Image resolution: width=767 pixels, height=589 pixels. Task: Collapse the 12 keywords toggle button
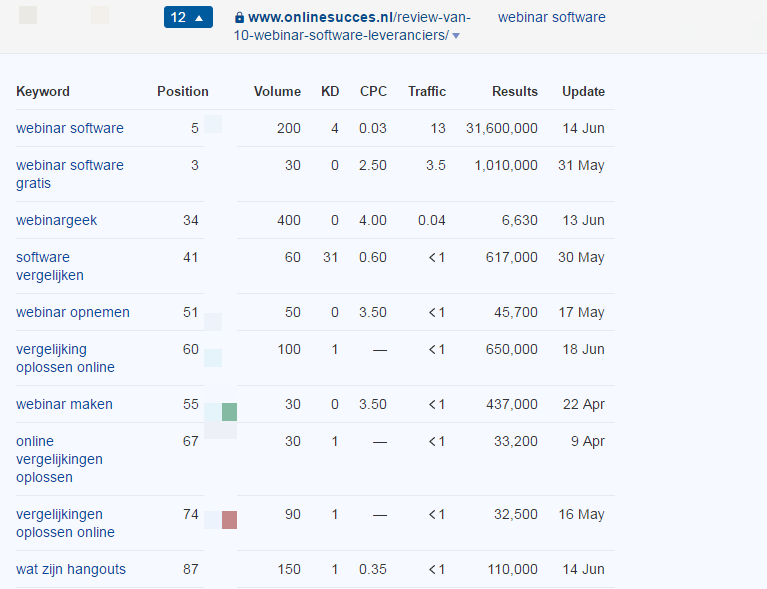pyautogui.click(x=188, y=17)
